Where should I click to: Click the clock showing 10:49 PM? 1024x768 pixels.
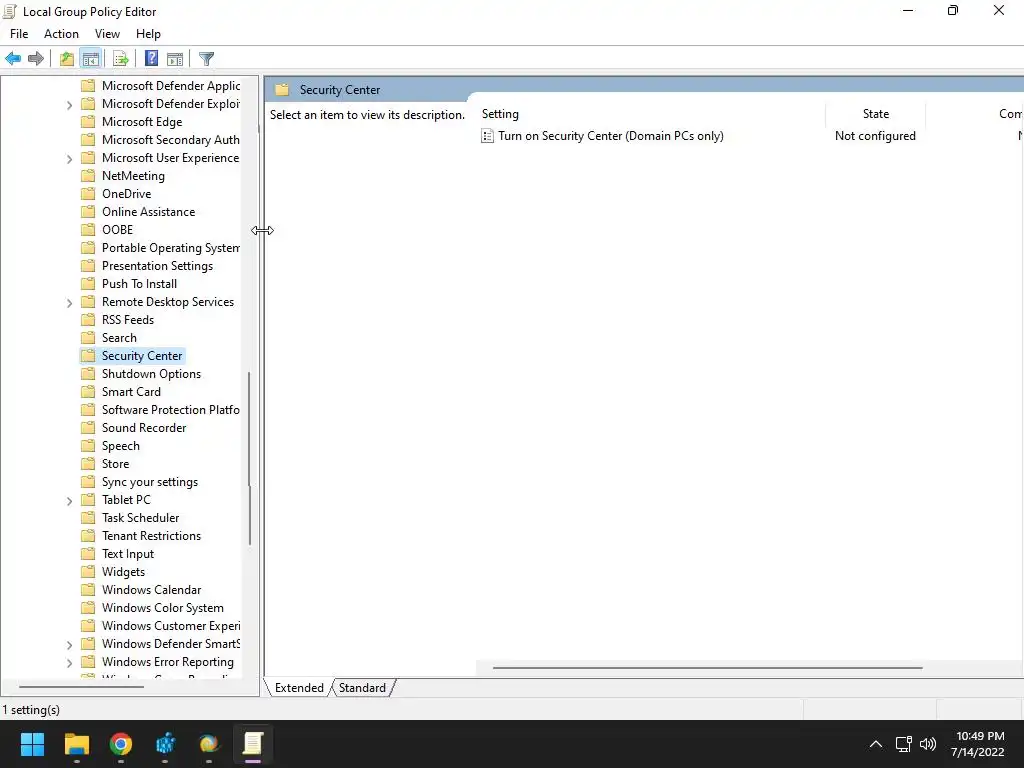coord(980,736)
